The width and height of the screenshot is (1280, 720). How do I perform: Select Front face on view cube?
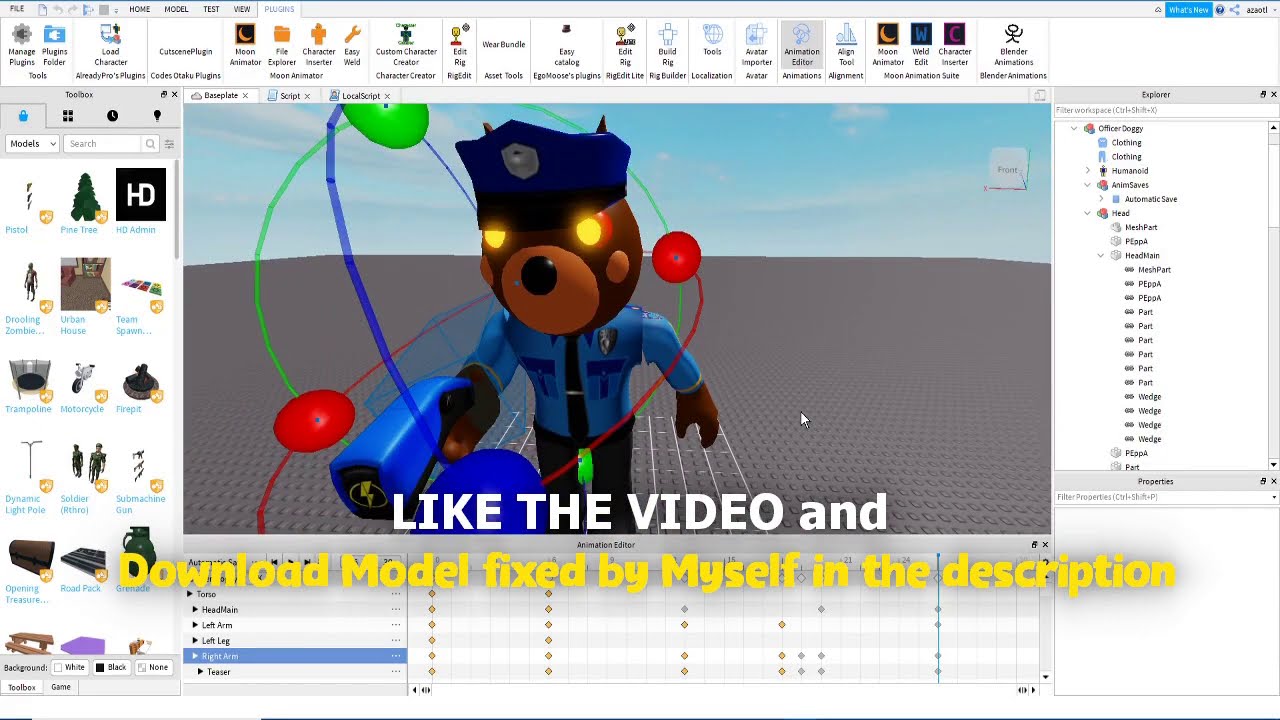pyautogui.click(x=1007, y=170)
